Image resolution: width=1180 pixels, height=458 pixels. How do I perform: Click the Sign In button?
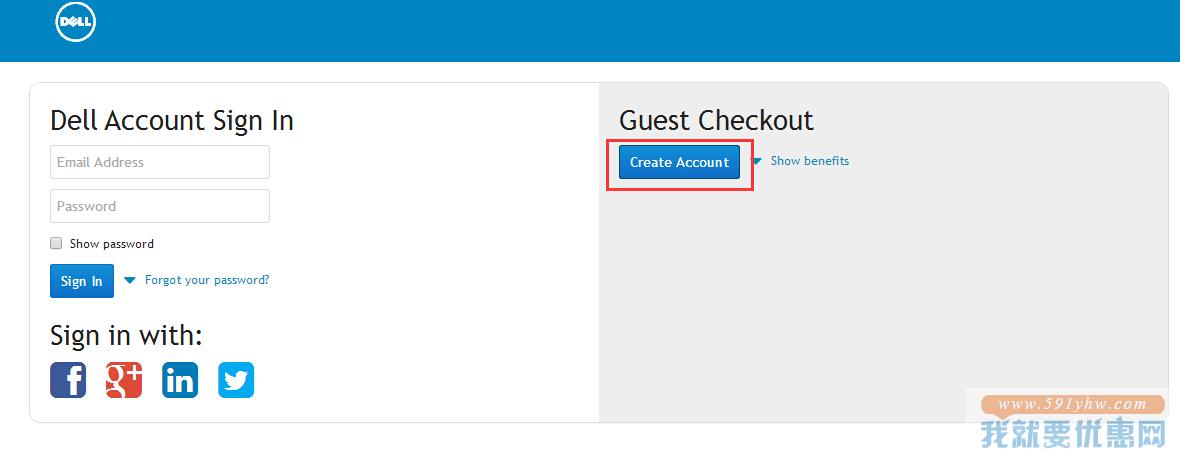(x=81, y=281)
